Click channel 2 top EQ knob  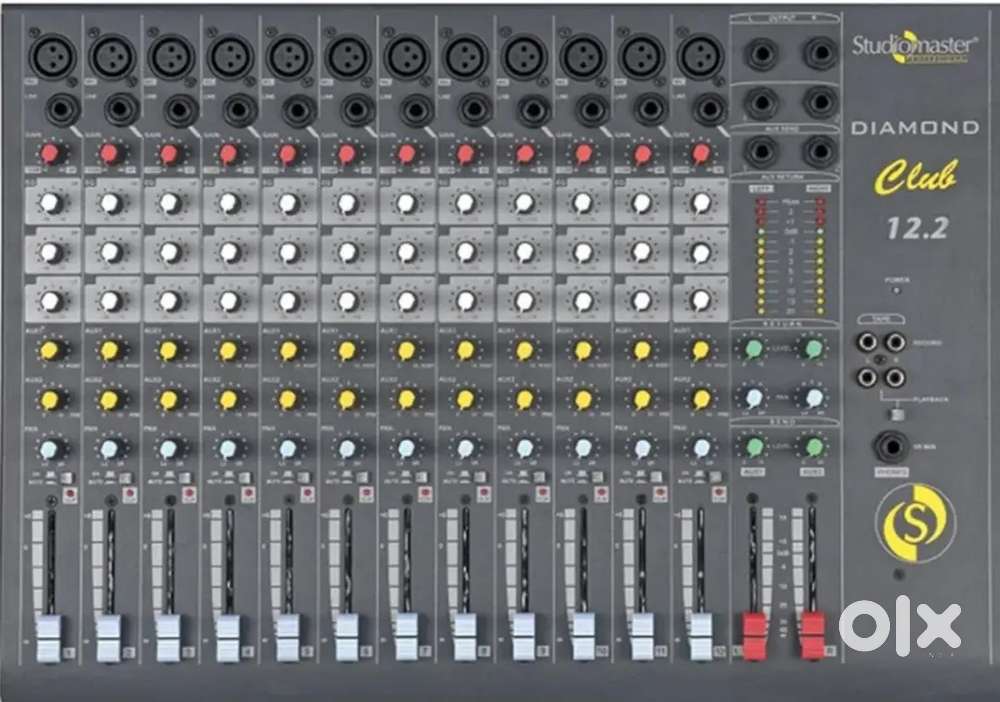(x=110, y=203)
